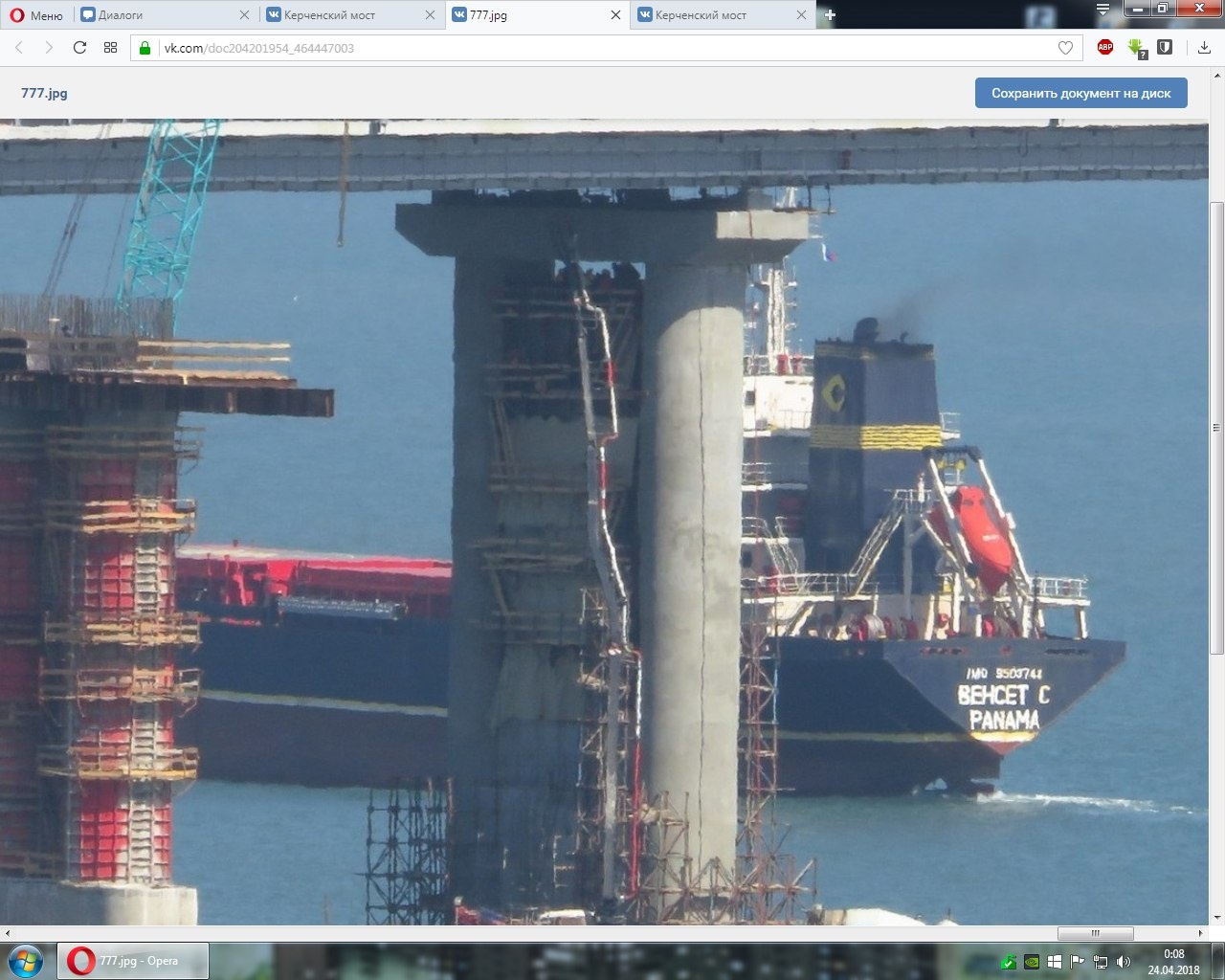Viewport: 1225px width, 980px height.
Task: Click the green padlock security icon
Action: pos(145,48)
